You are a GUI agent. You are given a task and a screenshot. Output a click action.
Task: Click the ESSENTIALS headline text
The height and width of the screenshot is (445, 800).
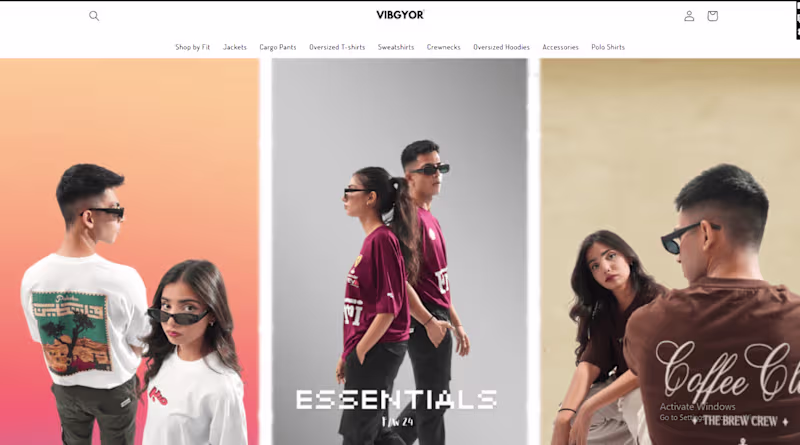click(x=396, y=400)
